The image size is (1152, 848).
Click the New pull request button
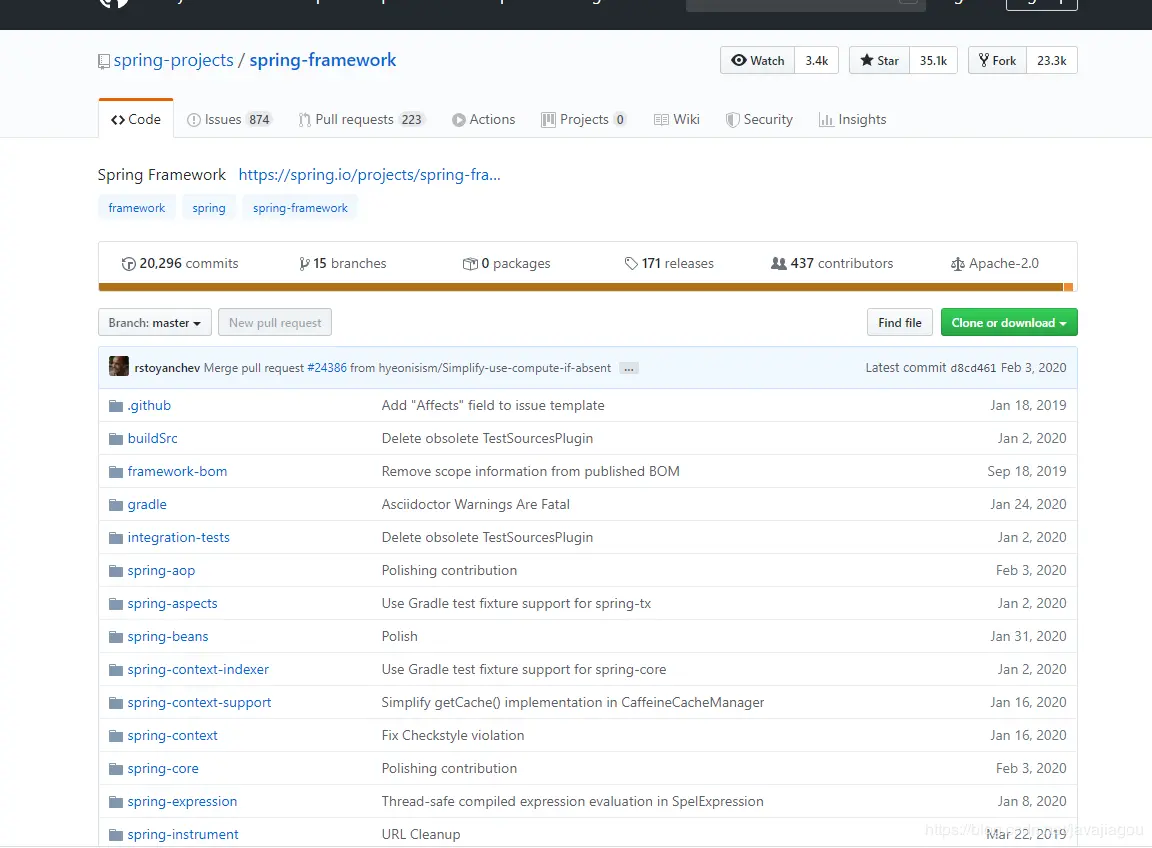[275, 323]
